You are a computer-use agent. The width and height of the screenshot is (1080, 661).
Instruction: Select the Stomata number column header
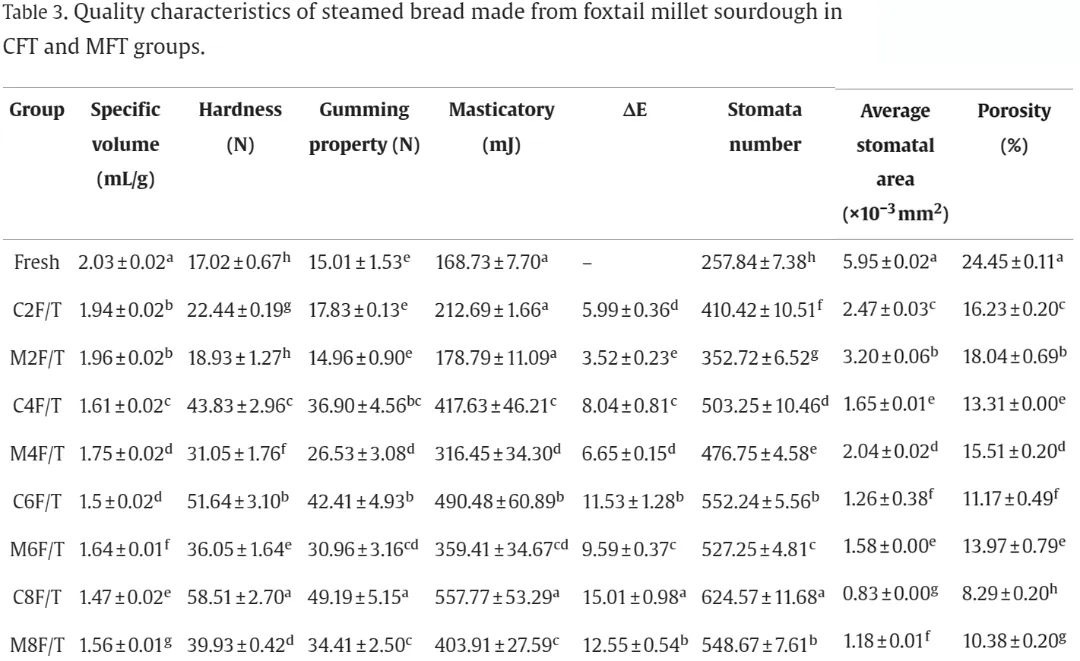(x=765, y=127)
